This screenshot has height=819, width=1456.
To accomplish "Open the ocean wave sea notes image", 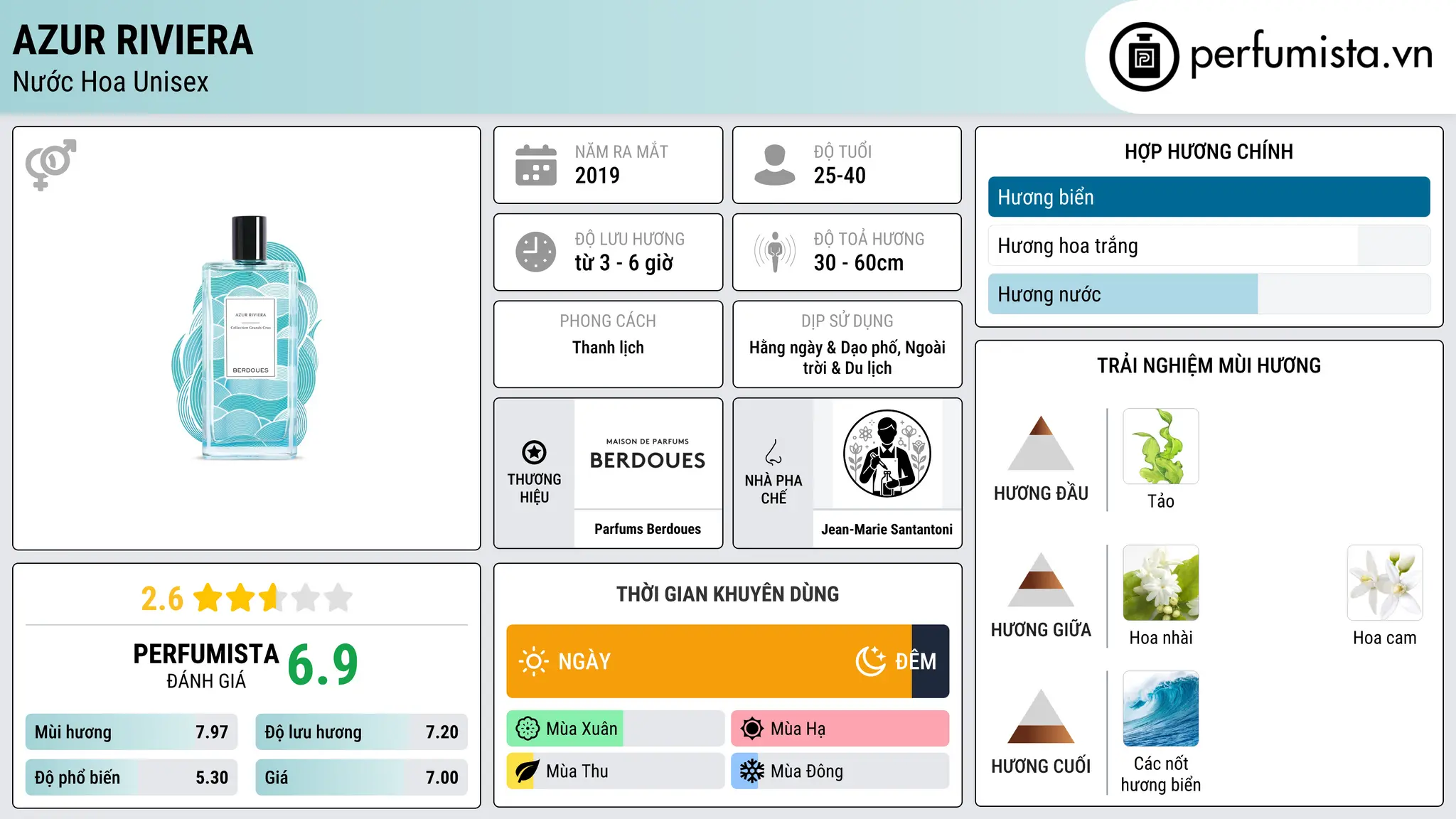I will tap(1161, 709).
